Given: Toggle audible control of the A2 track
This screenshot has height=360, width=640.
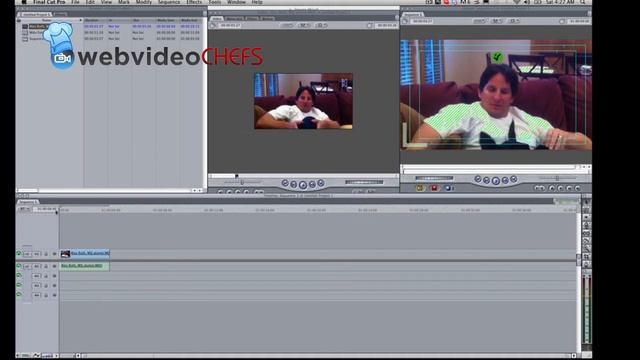Looking at the screenshot, I should (19, 276).
